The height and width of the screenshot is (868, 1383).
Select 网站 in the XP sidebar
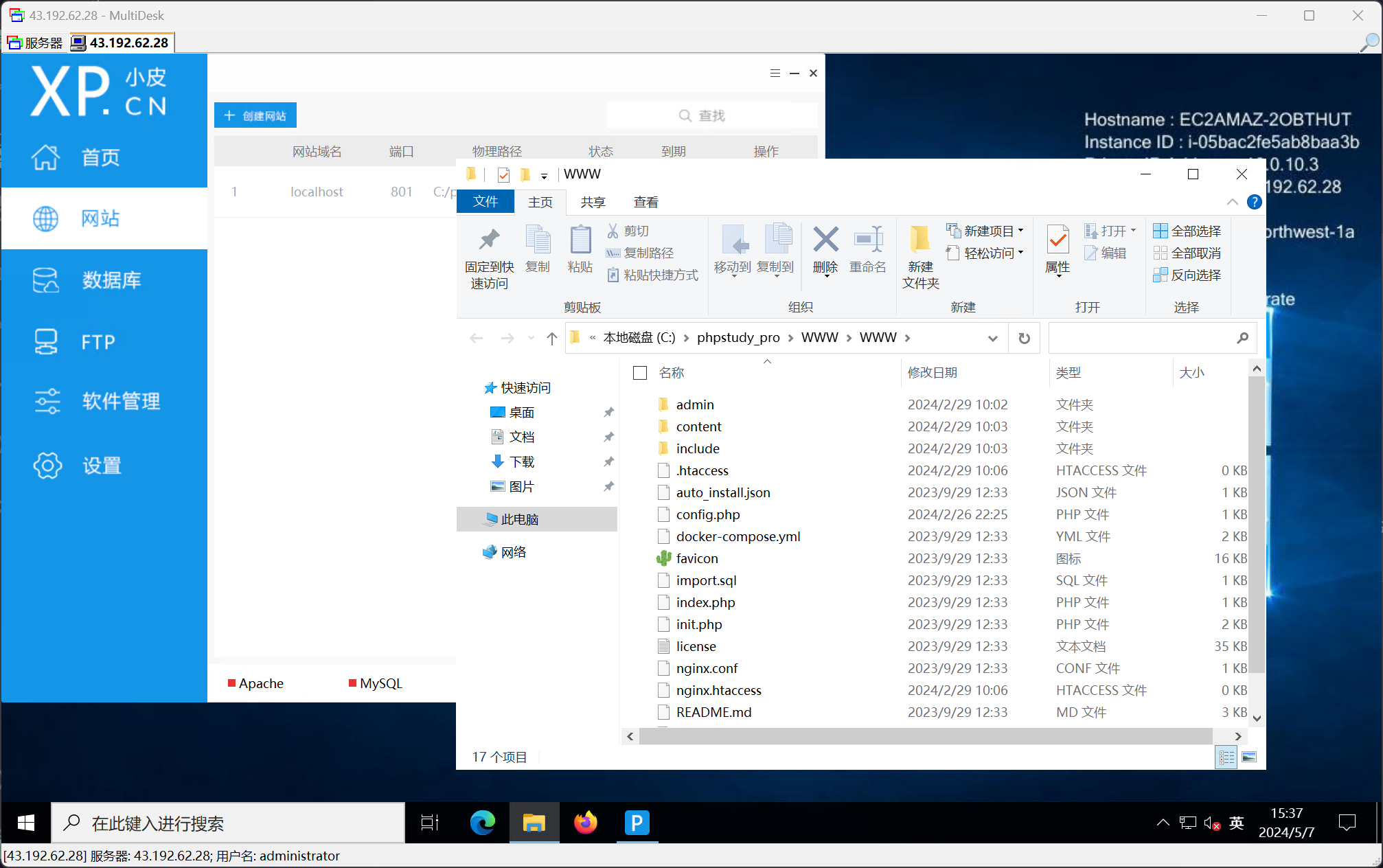click(104, 218)
